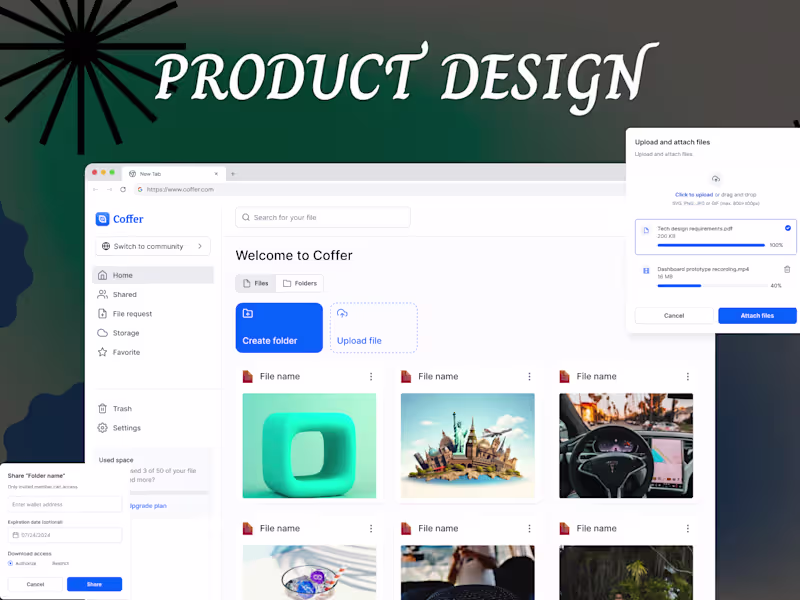
Task: Open the Settings from the sidebar
Action: (125, 427)
